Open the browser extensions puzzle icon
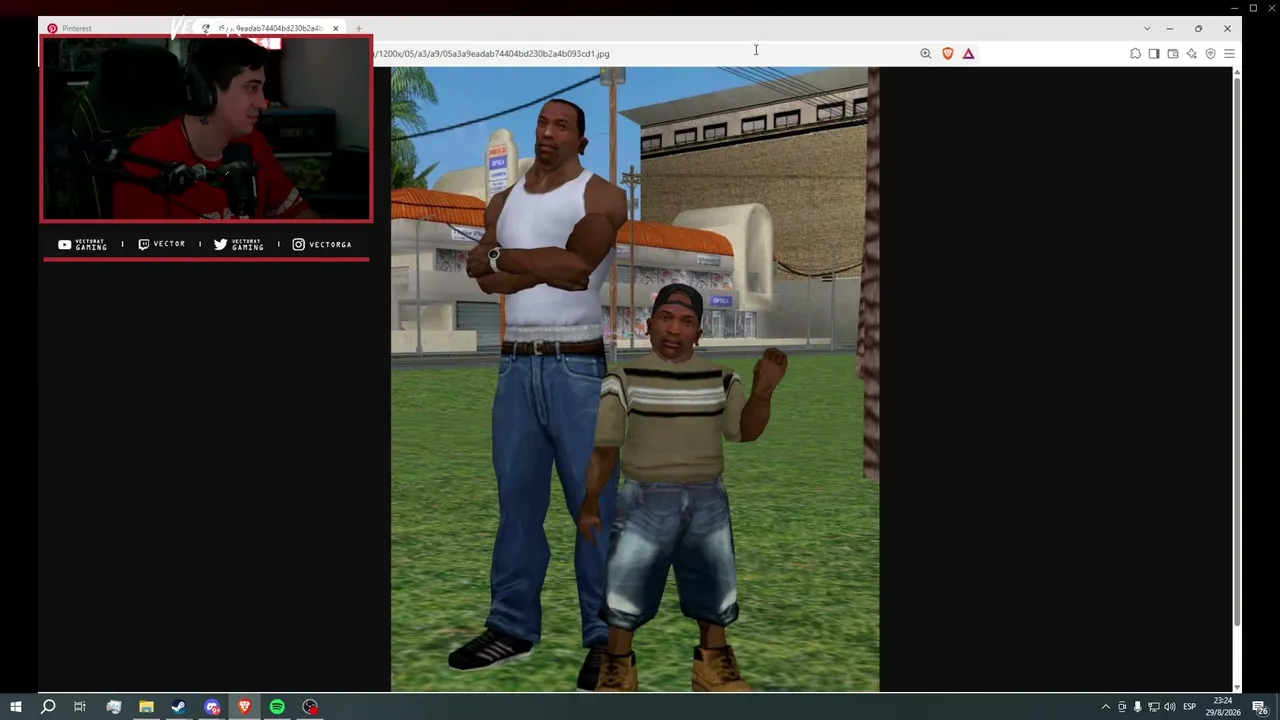This screenshot has width=1280, height=720. pos(1135,54)
